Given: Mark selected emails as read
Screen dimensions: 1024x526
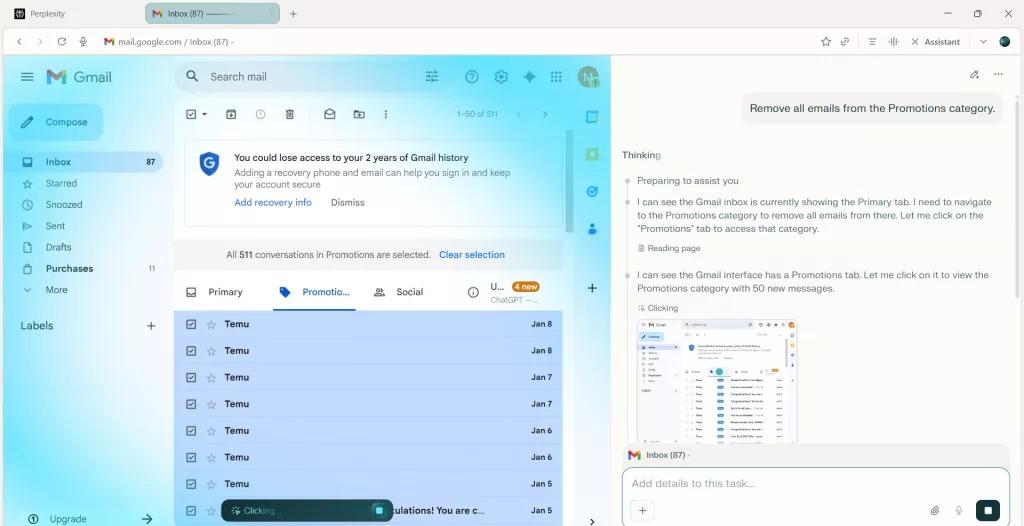Looking at the screenshot, I should coord(330,114).
